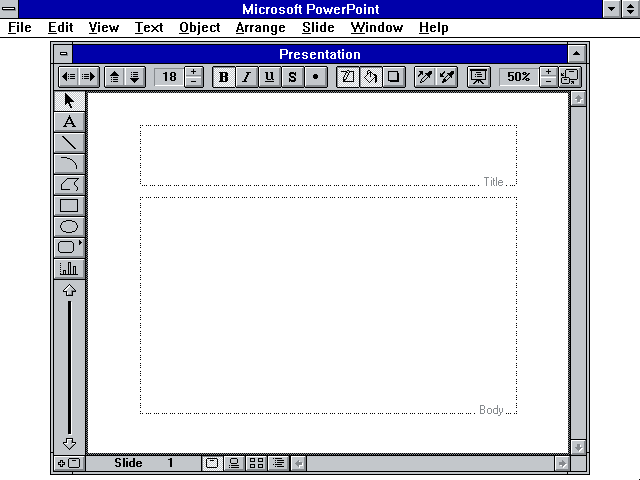Open the Slide menu
The width and height of the screenshot is (640, 480).
point(318,27)
